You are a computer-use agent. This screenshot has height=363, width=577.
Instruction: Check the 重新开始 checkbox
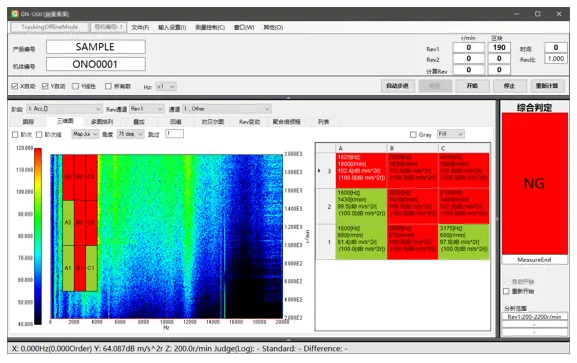point(506,291)
